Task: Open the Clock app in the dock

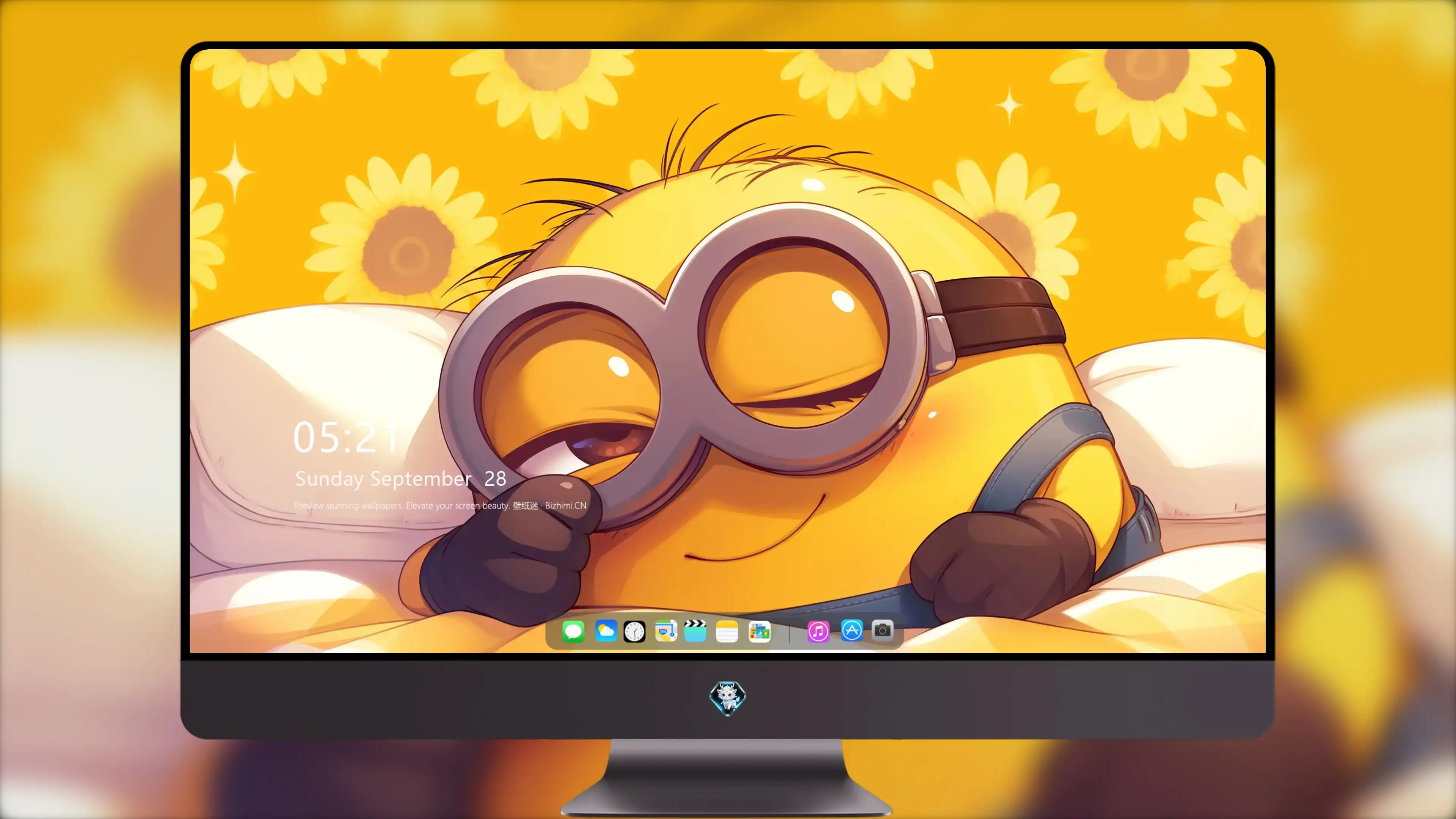Action: 634,631
